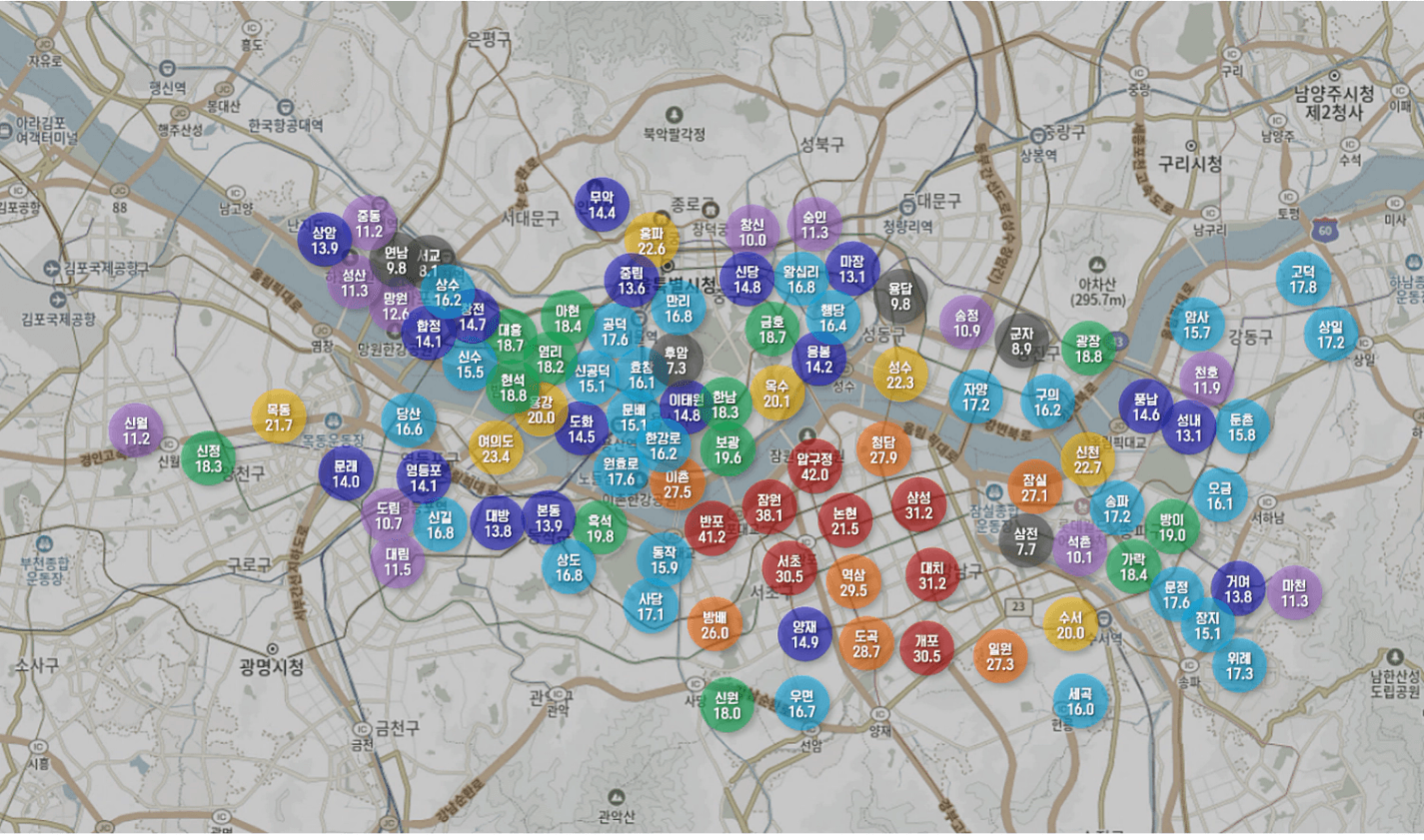Click the 당산 16.6 blue marker
Viewport: 1424px width, 840px height.
point(408,420)
